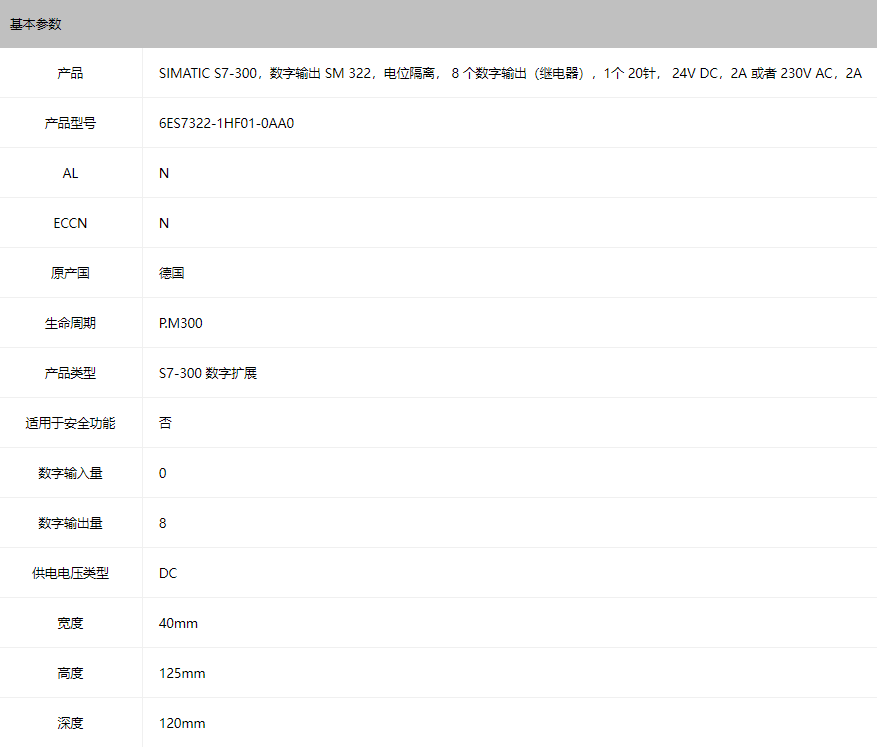Click the SIMATIC S7-300 product description text
This screenshot has height=747, width=877.
click(510, 73)
